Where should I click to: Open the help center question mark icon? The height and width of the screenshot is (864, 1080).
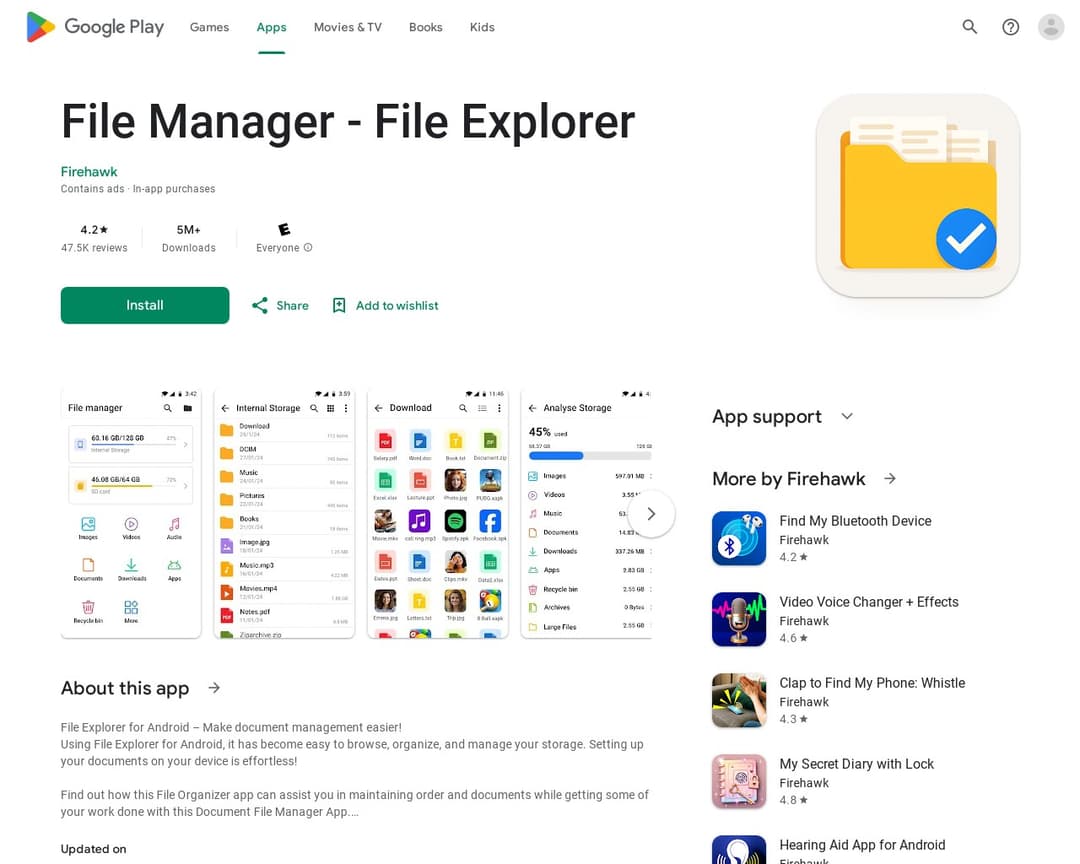pos(1010,27)
